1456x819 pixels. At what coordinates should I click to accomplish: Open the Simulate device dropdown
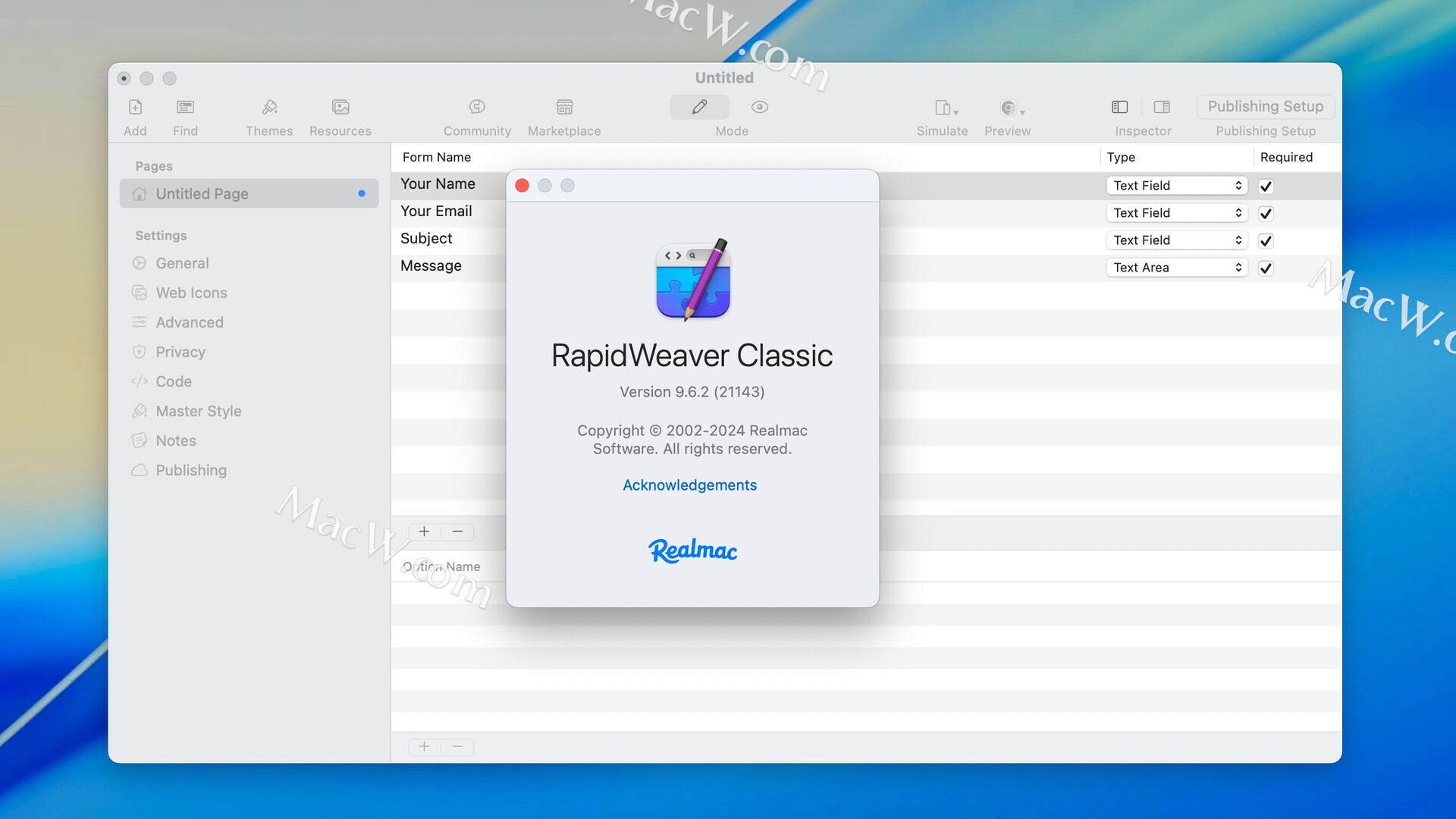point(946,108)
